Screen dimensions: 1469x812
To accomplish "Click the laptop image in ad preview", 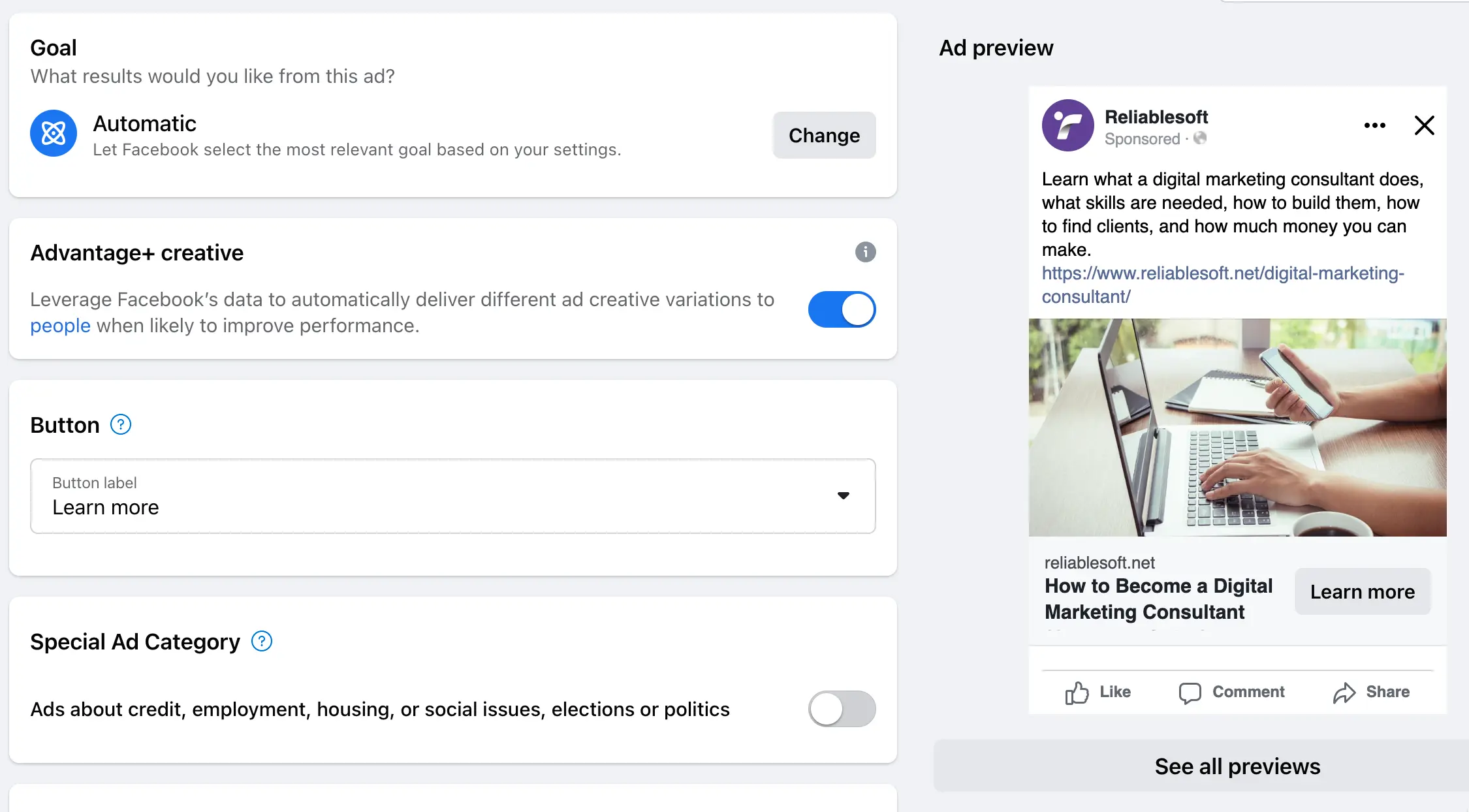I will coord(1237,428).
